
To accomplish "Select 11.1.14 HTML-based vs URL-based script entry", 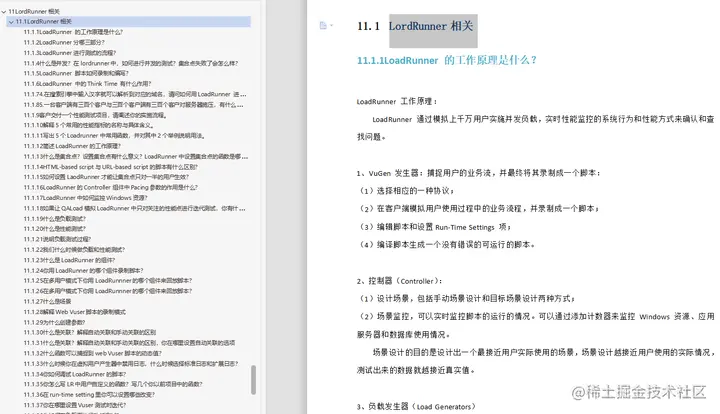I will click(x=111, y=167).
